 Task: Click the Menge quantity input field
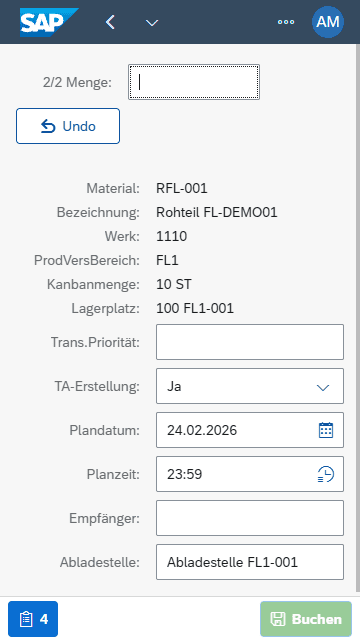194,82
